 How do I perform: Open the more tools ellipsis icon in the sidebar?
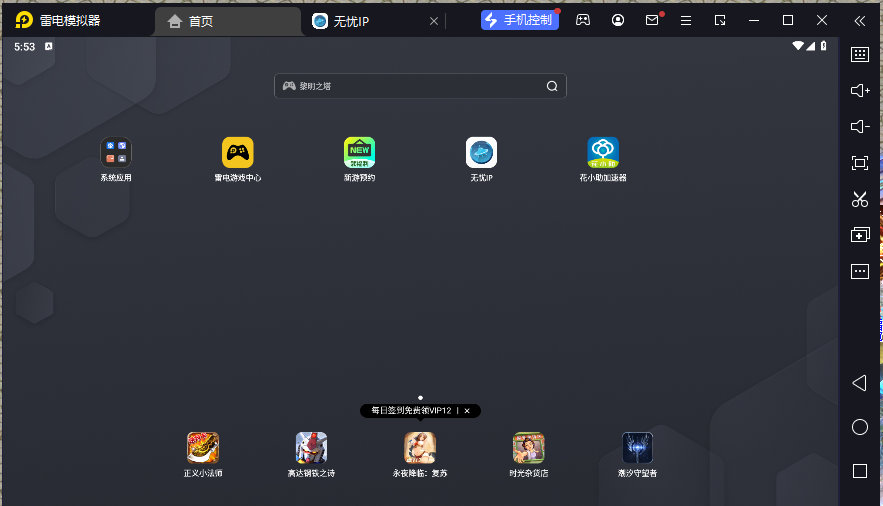pyautogui.click(x=860, y=271)
